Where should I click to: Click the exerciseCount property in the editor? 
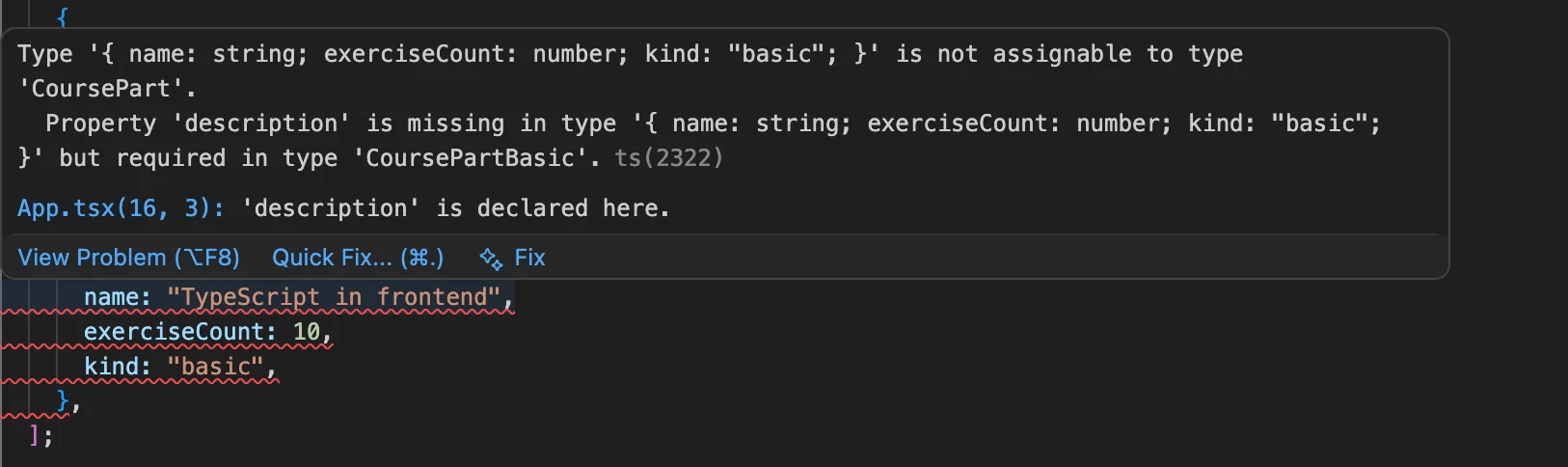[174, 332]
